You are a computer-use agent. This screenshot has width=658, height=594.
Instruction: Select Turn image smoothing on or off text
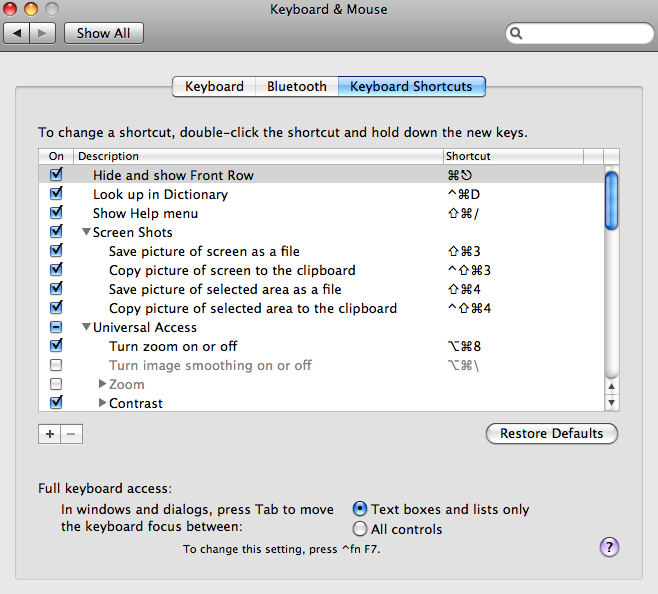tap(210, 365)
